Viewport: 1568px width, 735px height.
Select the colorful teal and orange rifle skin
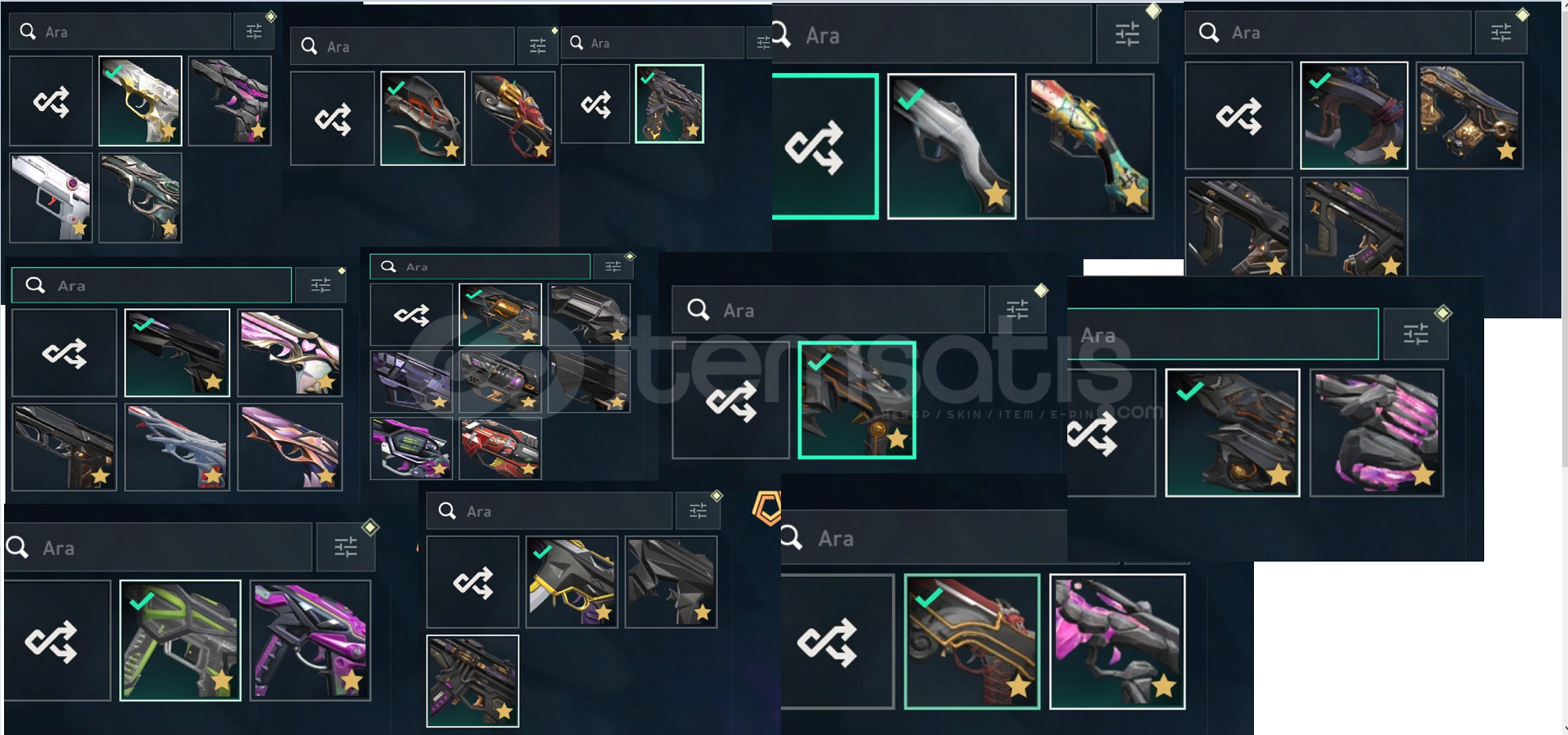click(x=1089, y=146)
